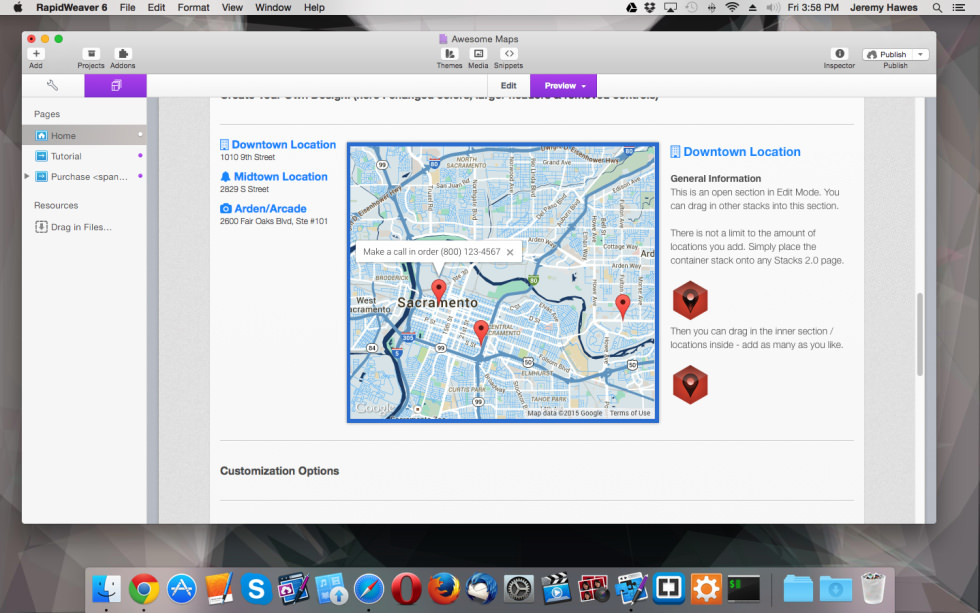Image resolution: width=980 pixels, height=613 pixels.
Task: Open the Preview mode dropdown
Action: point(564,86)
